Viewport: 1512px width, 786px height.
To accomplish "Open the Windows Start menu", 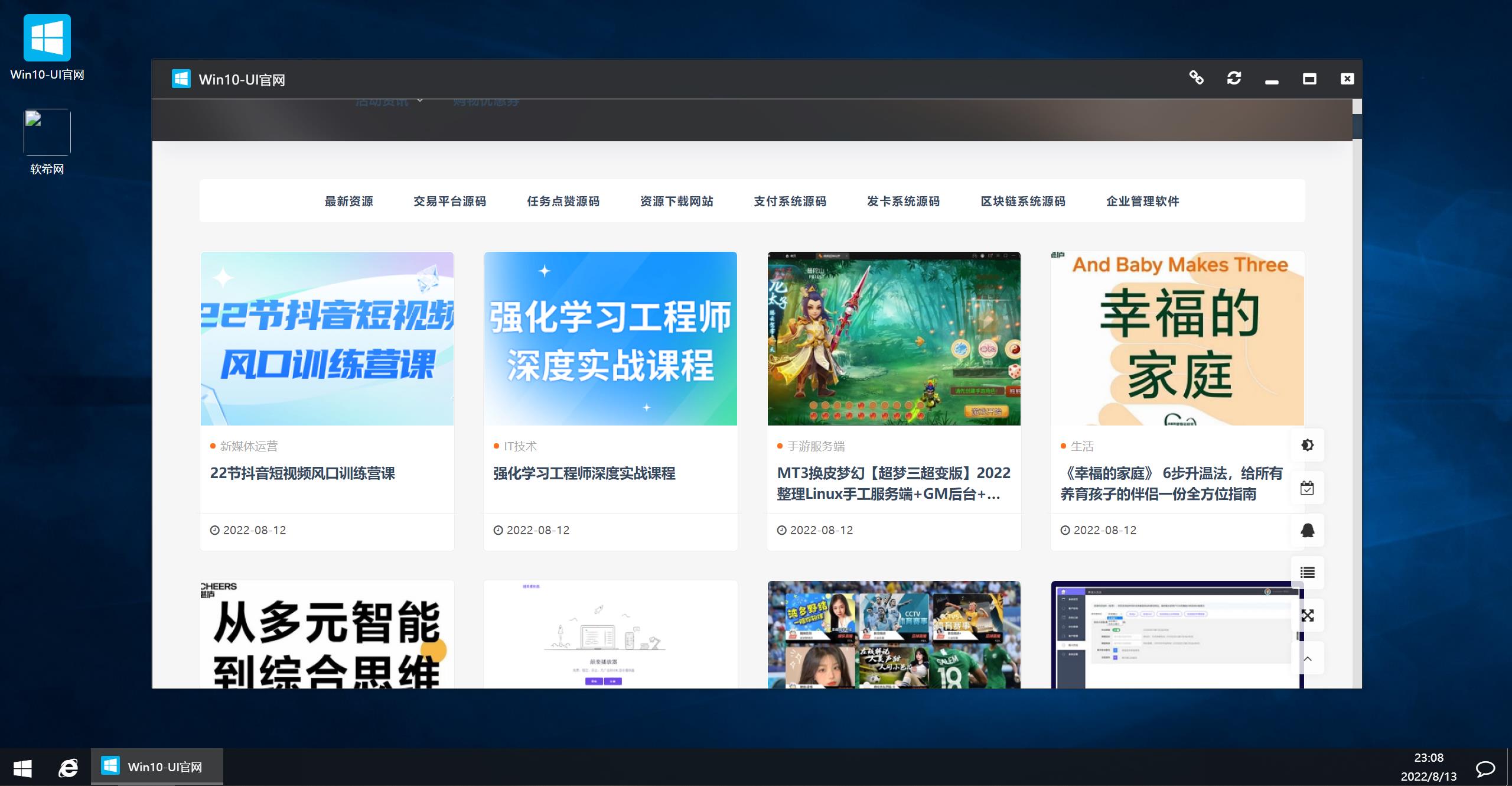I will coord(22,768).
